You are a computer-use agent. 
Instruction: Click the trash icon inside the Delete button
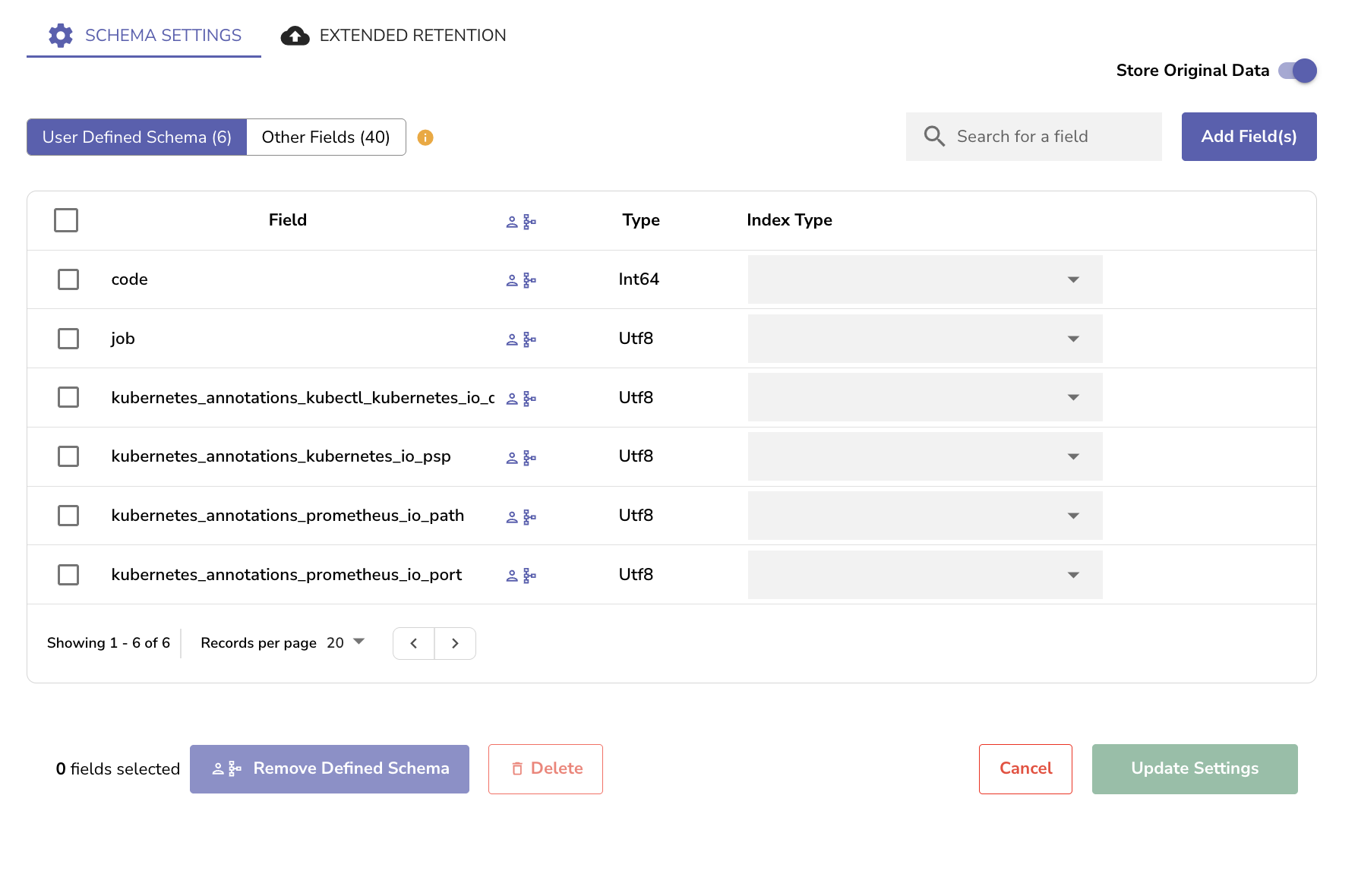click(x=519, y=768)
